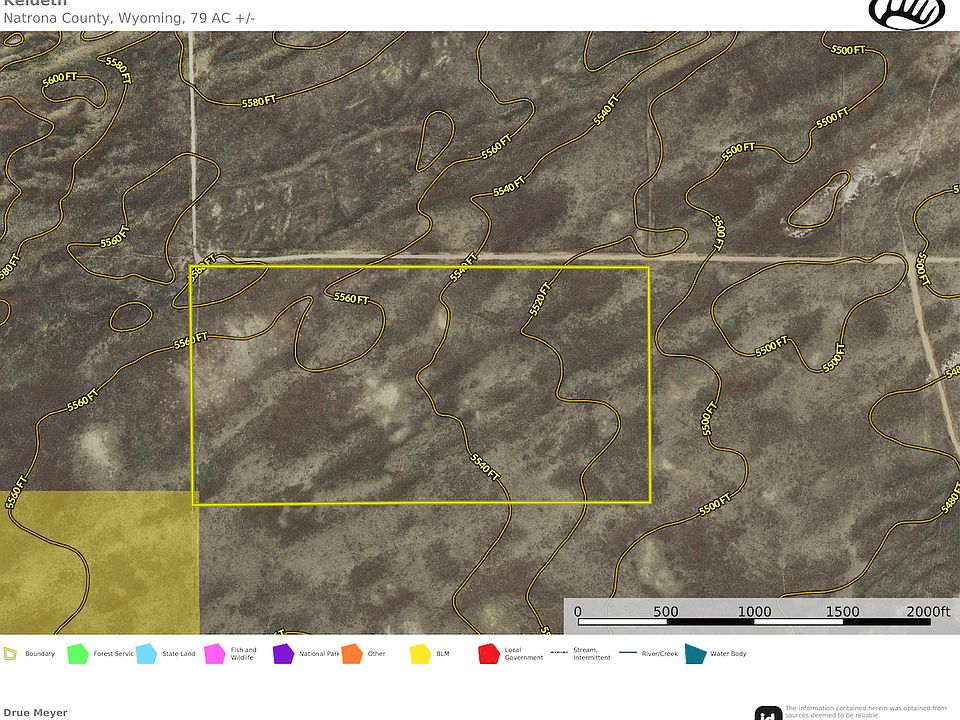Pick the pink Fish and Wildlife swatch
960x720 pixels.
click(215, 654)
